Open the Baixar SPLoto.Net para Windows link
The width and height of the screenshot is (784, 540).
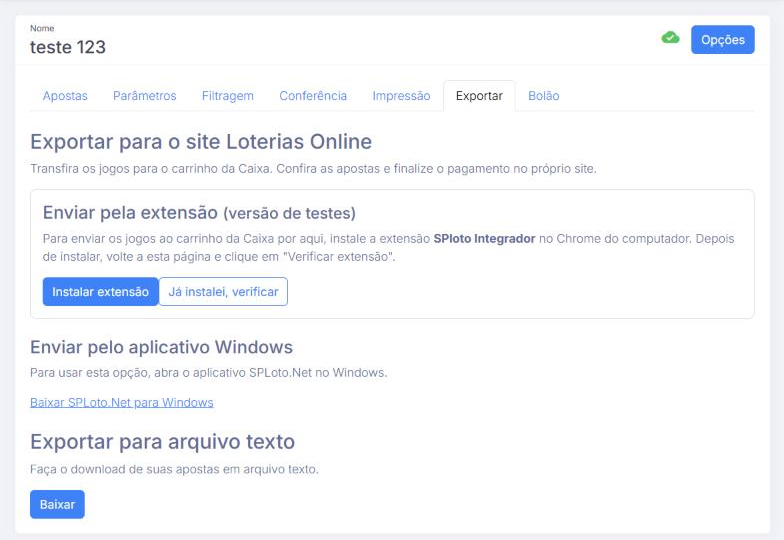[122, 402]
